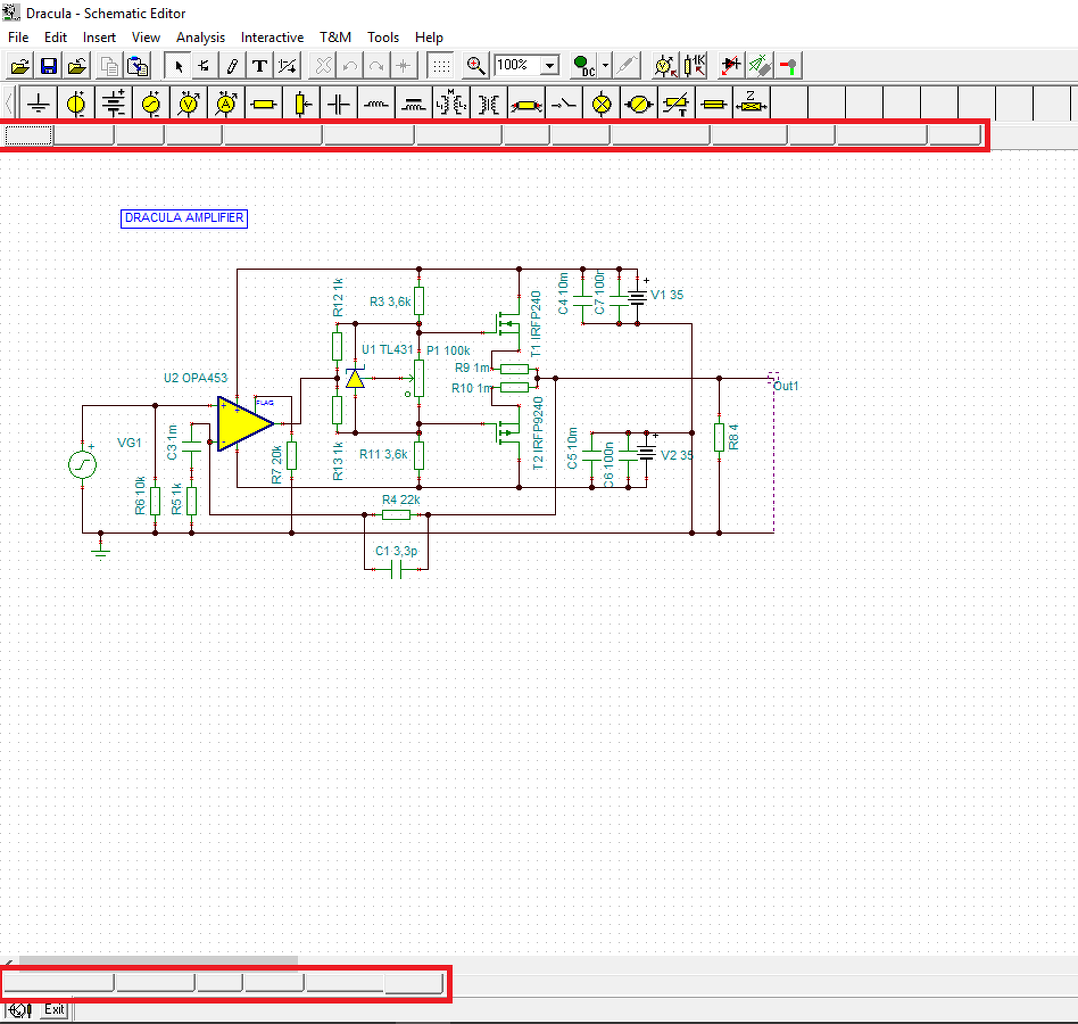This screenshot has height=1024, width=1078.
Task: Click the R3 3,6k resistor label
Action: (x=390, y=302)
